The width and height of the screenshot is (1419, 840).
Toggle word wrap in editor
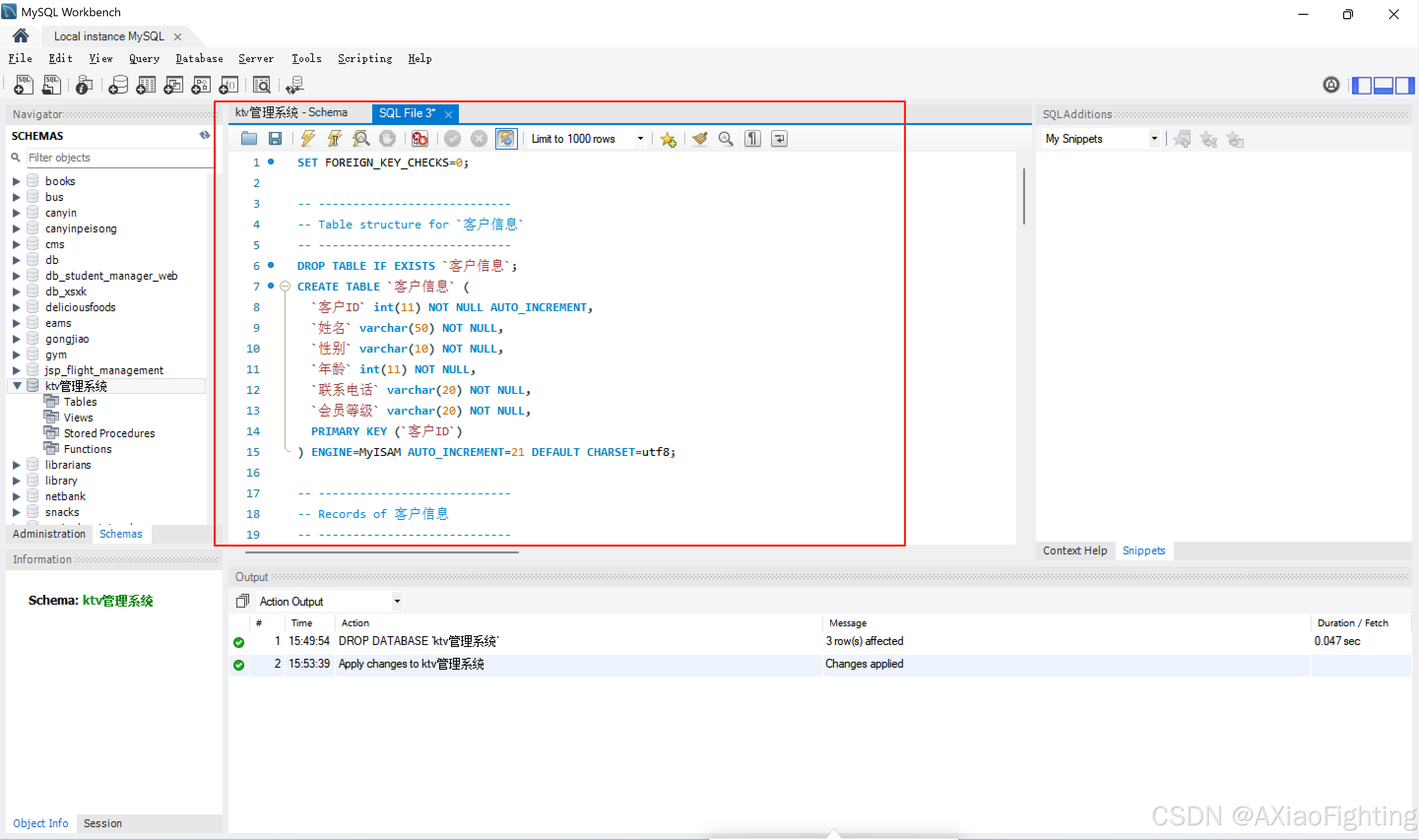[779, 139]
